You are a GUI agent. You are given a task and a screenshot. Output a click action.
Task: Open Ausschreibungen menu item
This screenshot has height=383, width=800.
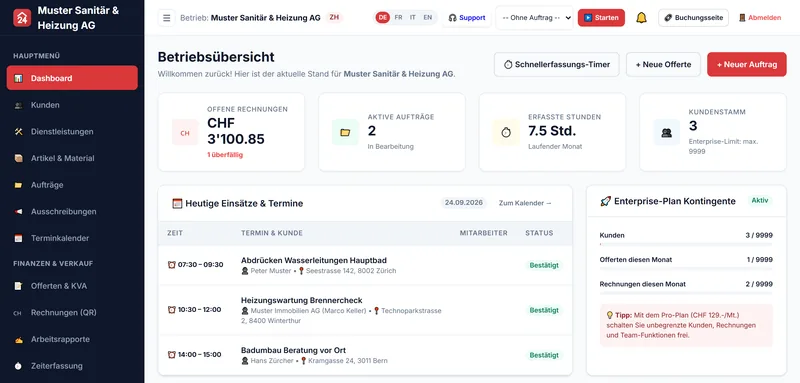coord(72,211)
